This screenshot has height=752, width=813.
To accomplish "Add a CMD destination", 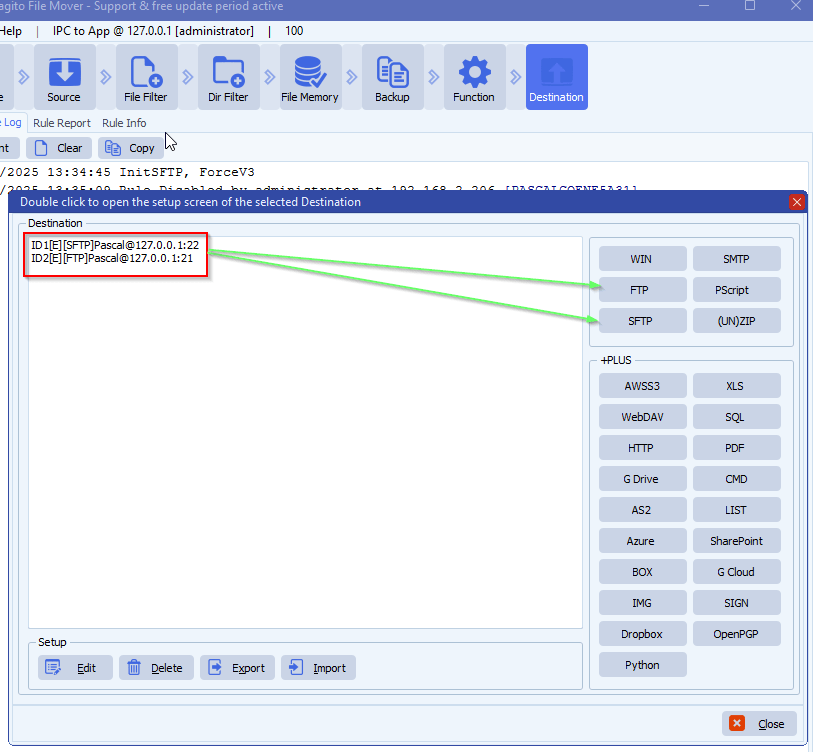I will point(736,479).
